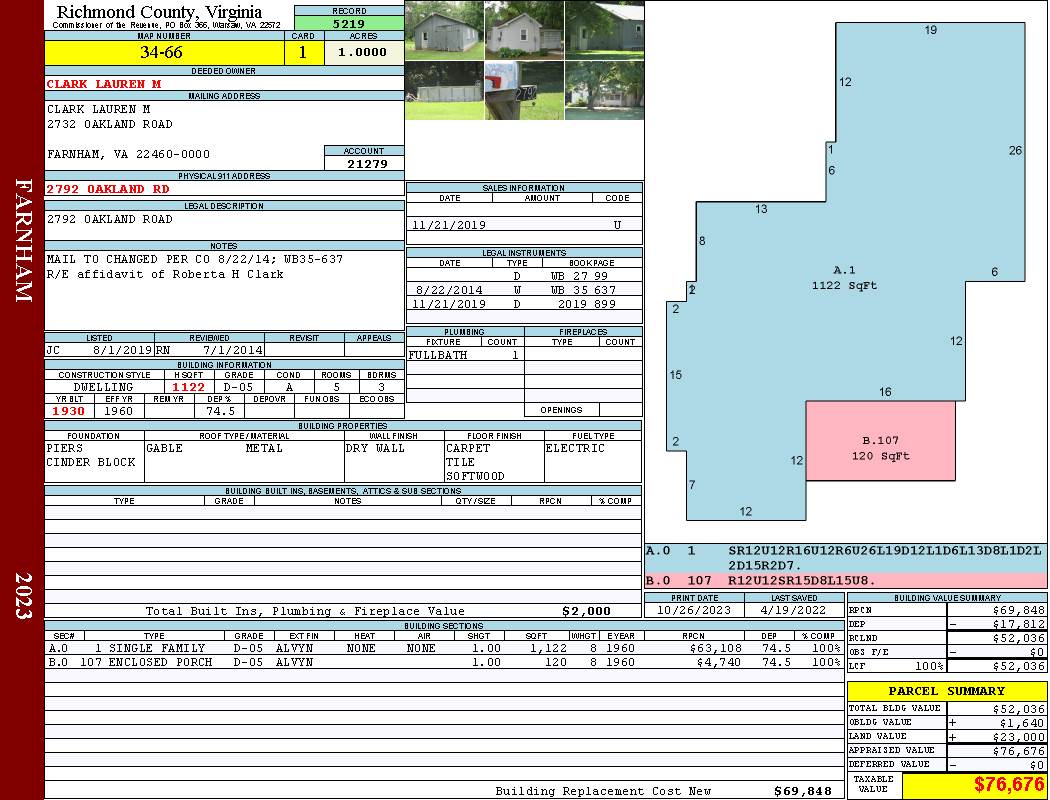Select the acres value 1.0000
Viewport: 1050px width, 800px height.
(x=364, y=52)
